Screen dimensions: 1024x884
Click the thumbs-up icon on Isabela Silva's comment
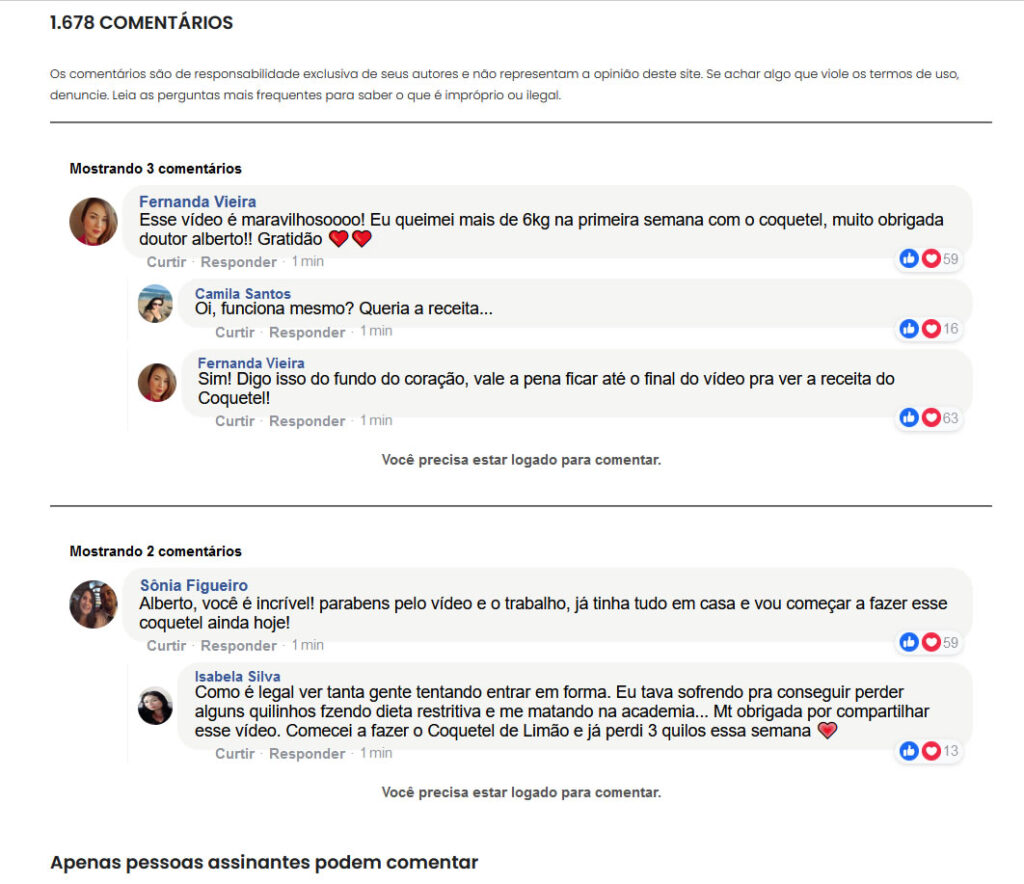click(909, 751)
